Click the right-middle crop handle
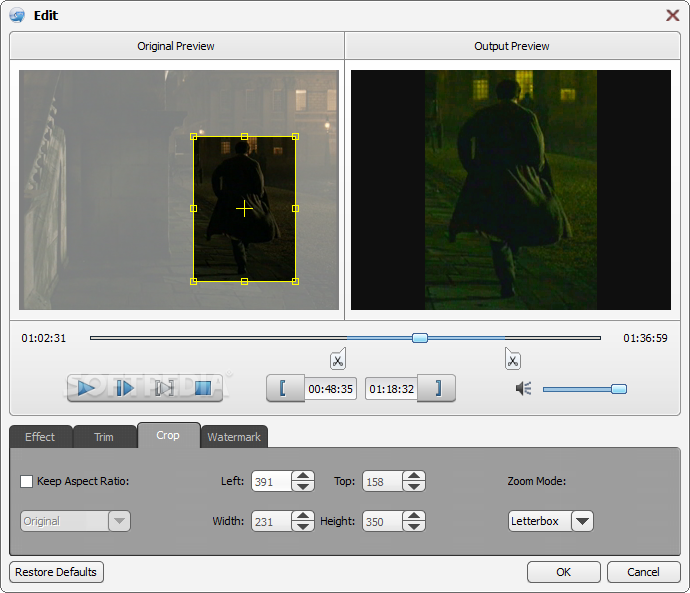This screenshot has height=593, width=690. (295, 209)
